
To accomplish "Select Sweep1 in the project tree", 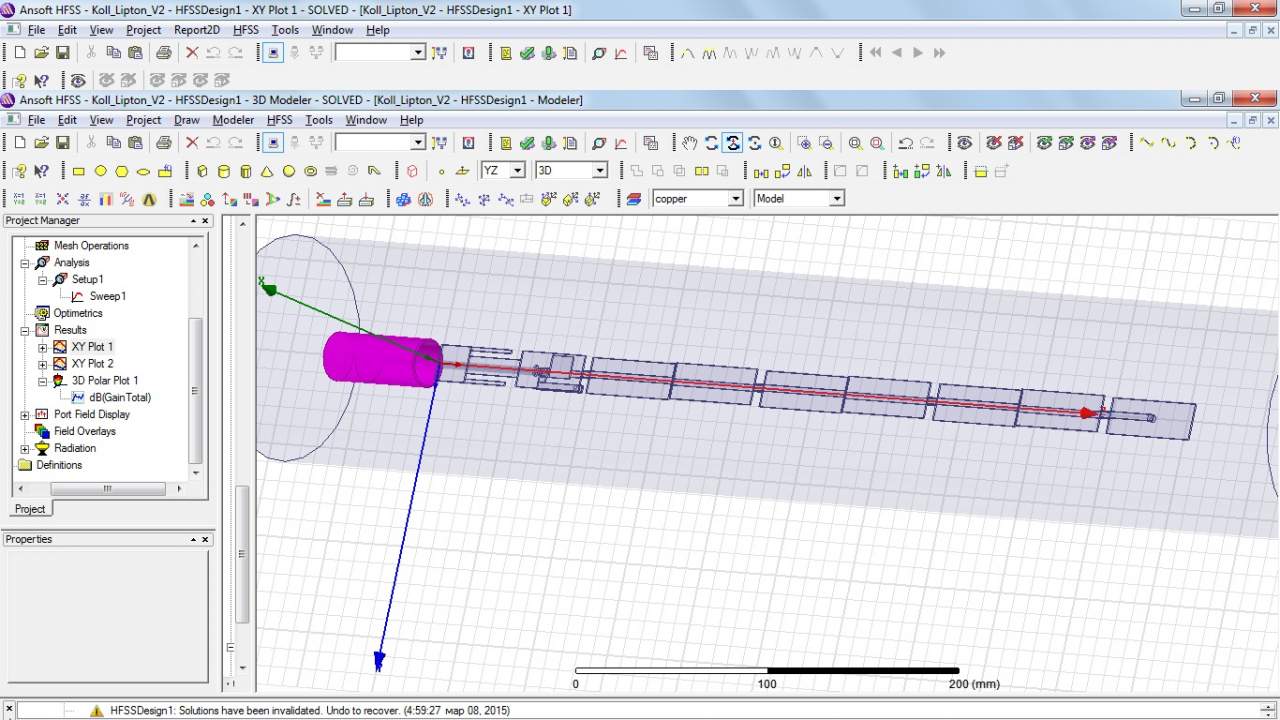I will tap(107, 296).
